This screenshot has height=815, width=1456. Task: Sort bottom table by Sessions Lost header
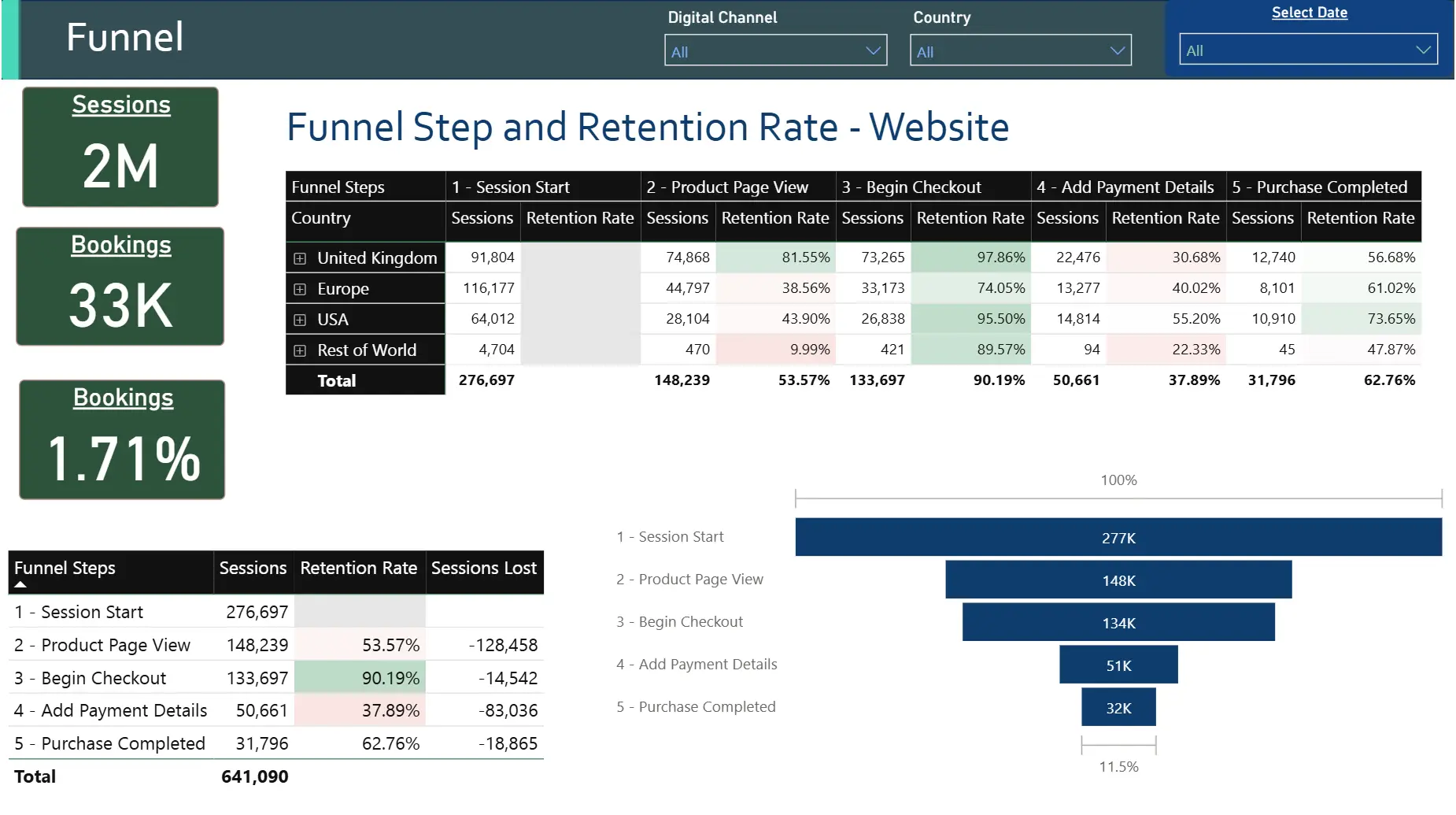(483, 568)
